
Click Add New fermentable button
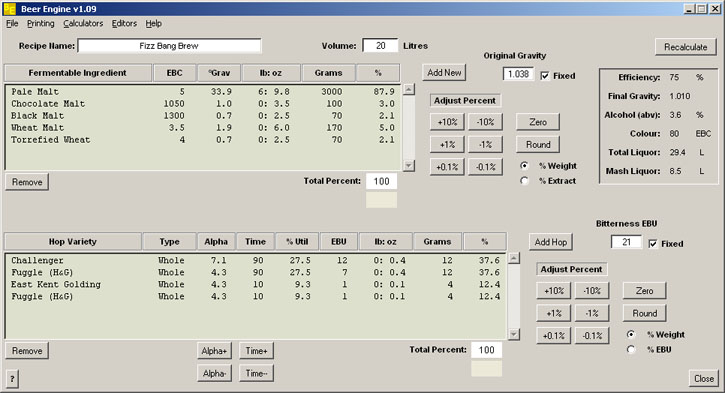click(x=444, y=73)
